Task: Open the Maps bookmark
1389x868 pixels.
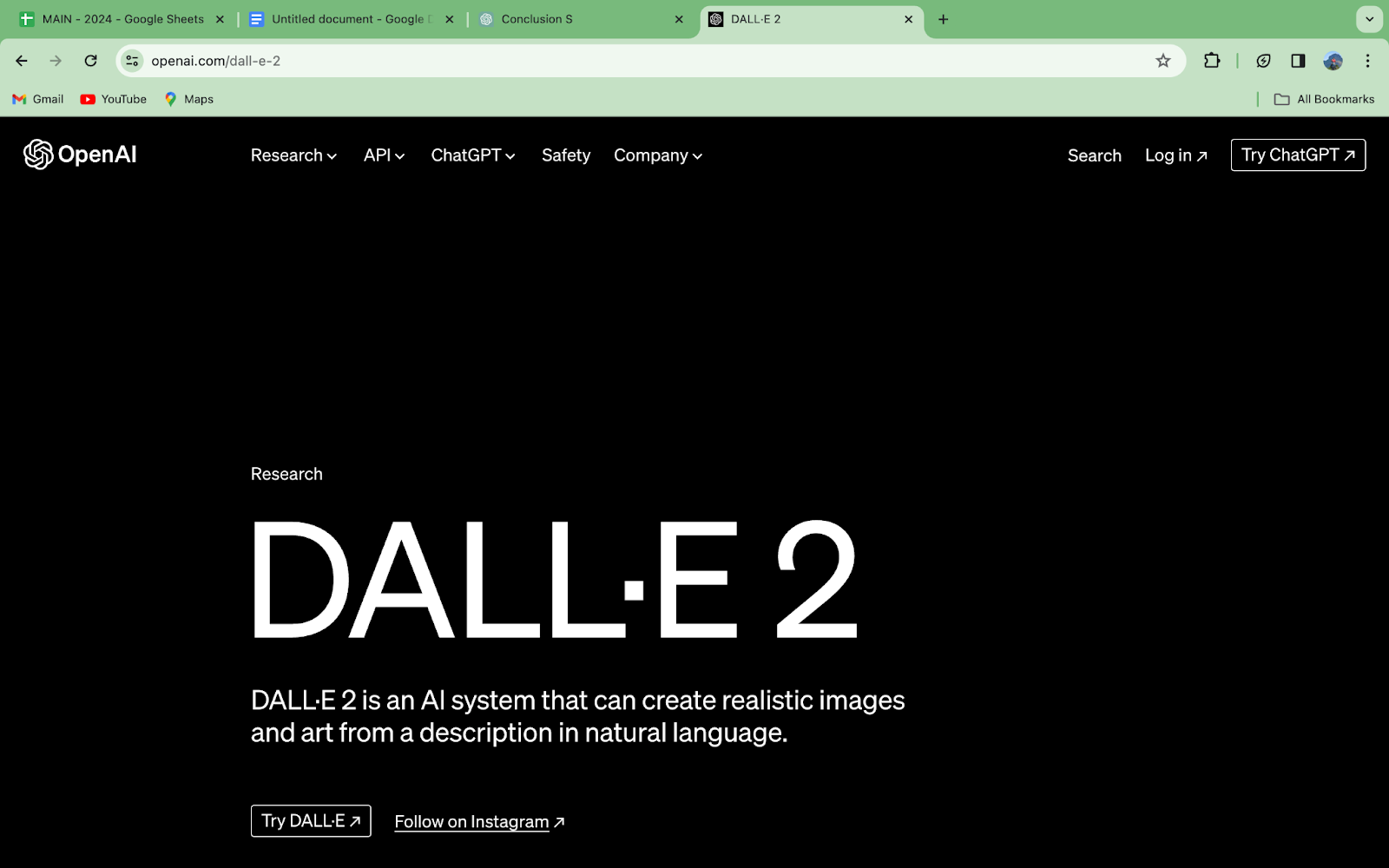Action: tap(189, 99)
